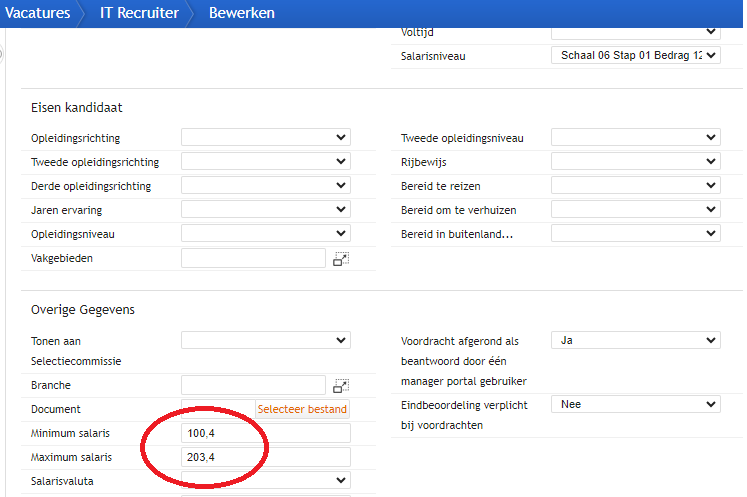Open the Branche selection popup icon

[x=341, y=385]
